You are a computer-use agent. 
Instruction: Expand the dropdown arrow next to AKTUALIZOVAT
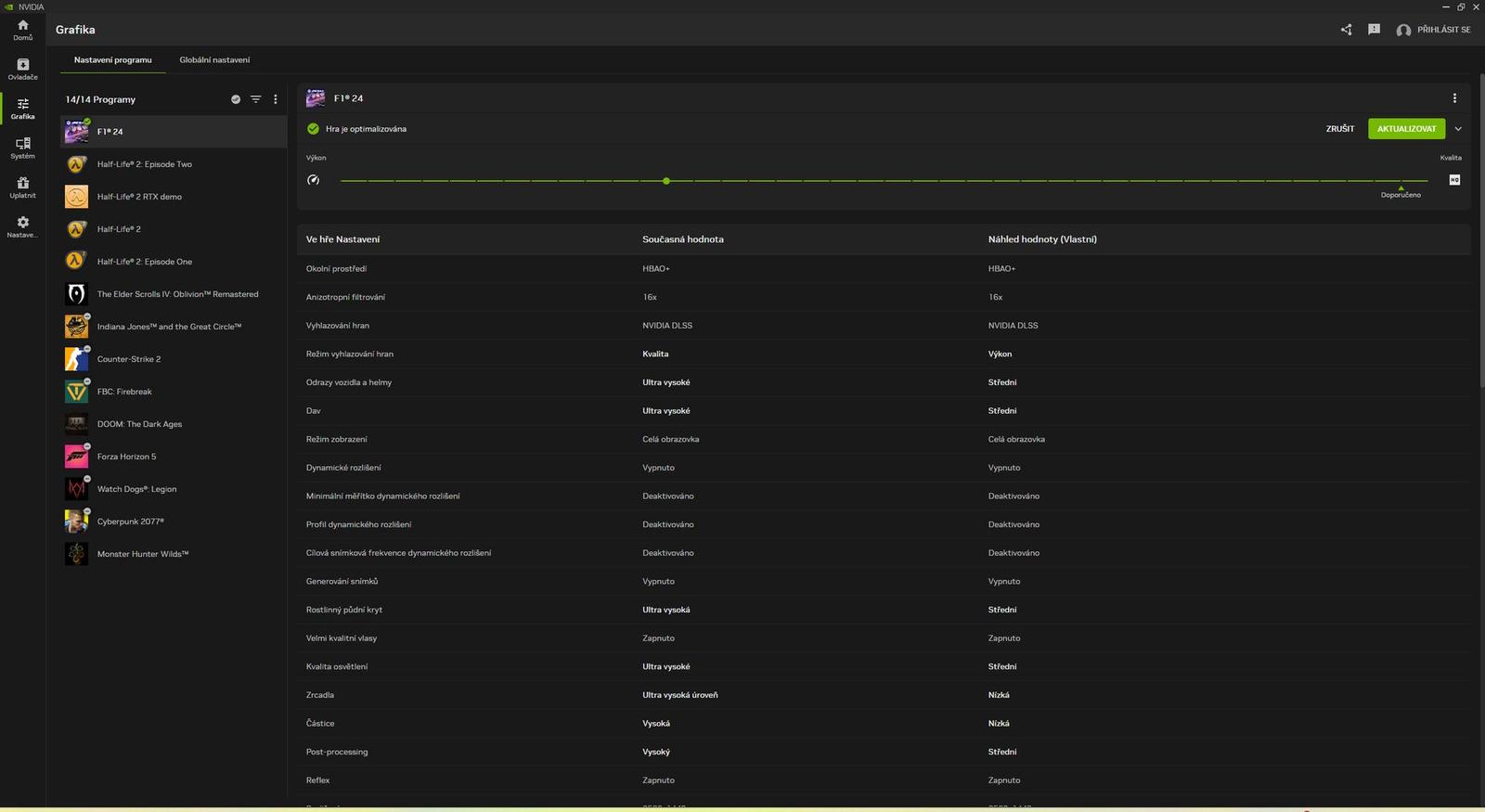click(1458, 129)
